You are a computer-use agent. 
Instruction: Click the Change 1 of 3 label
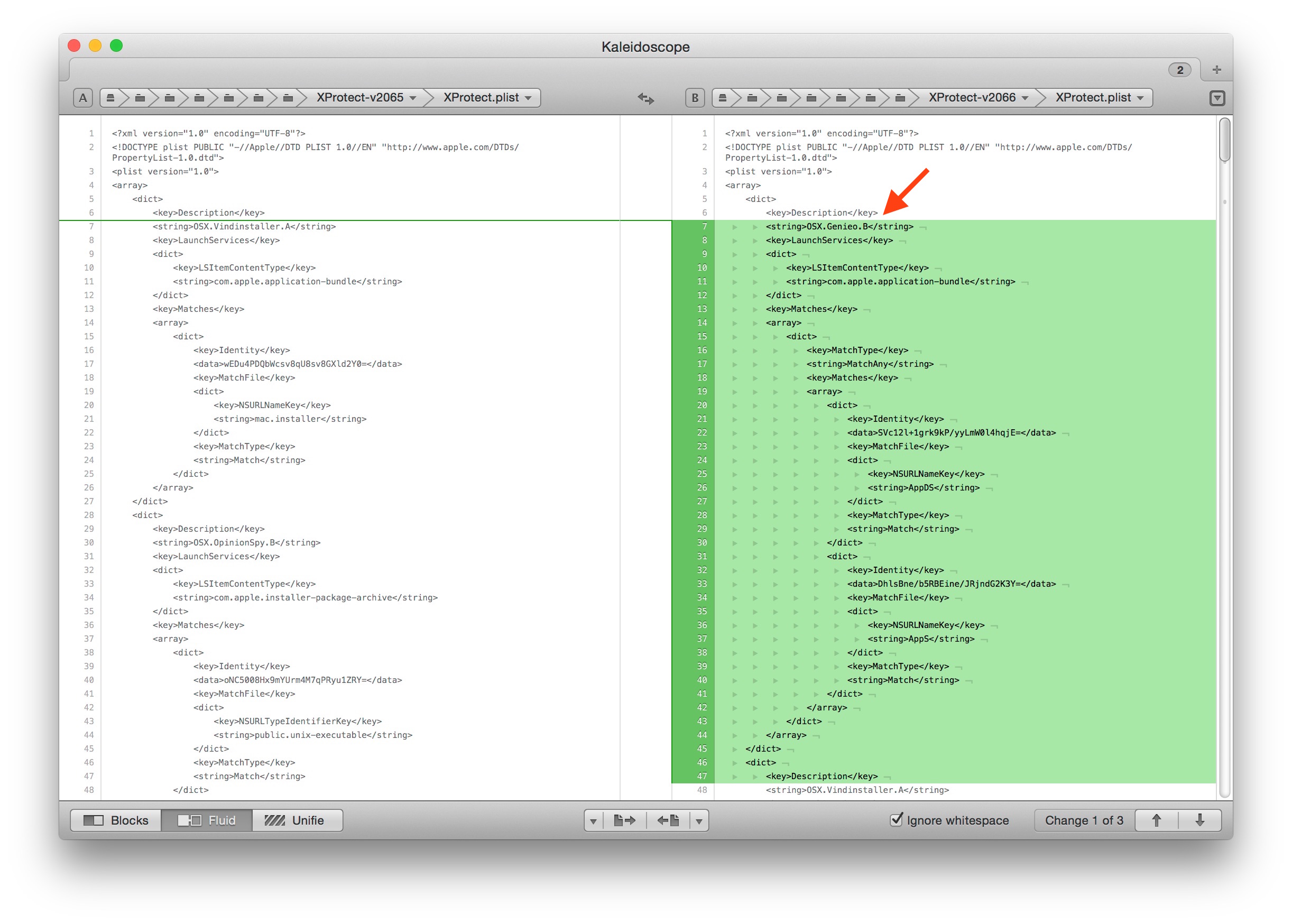1083,820
